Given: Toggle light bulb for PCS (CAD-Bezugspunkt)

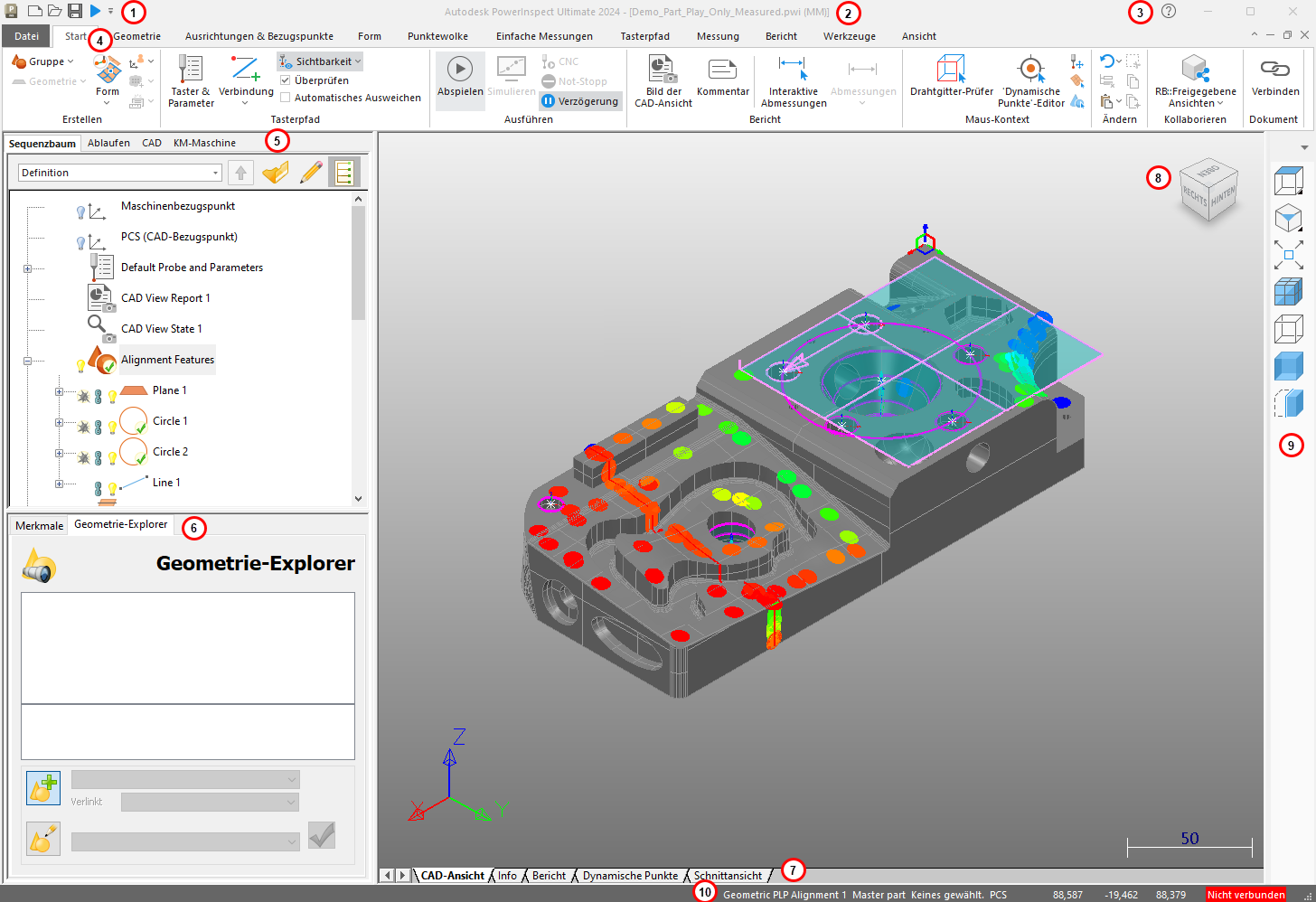Looking at the screenshot, I should tap(80, 243).
